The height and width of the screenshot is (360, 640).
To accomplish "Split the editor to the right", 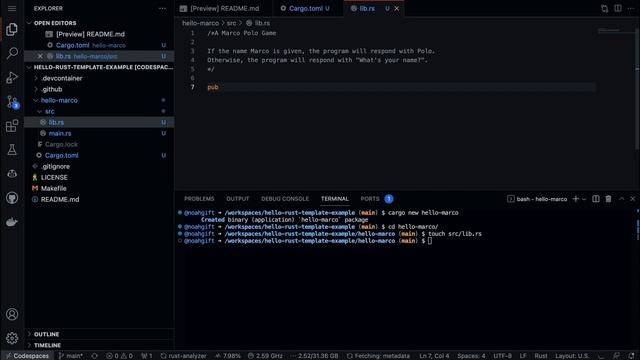I will click(618, 8).
